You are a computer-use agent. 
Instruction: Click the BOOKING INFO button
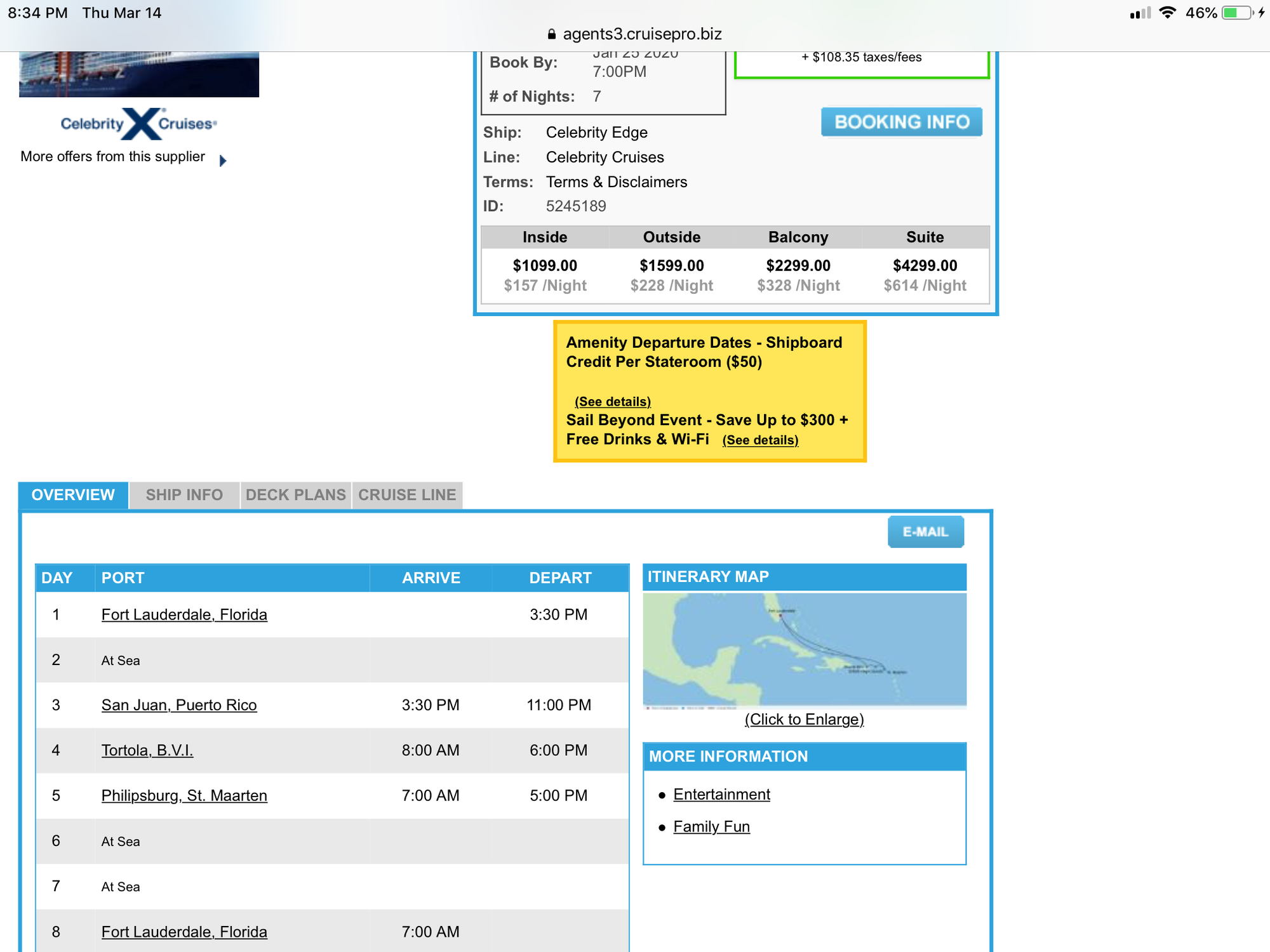pos(901,122)
